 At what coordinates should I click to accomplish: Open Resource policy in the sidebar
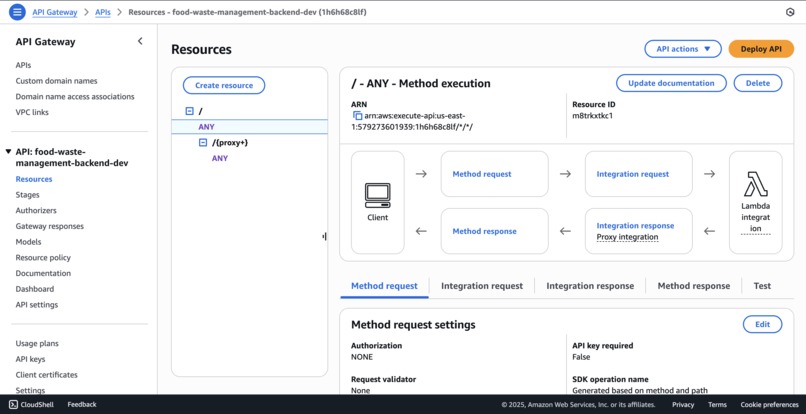[x=43, y=258]
